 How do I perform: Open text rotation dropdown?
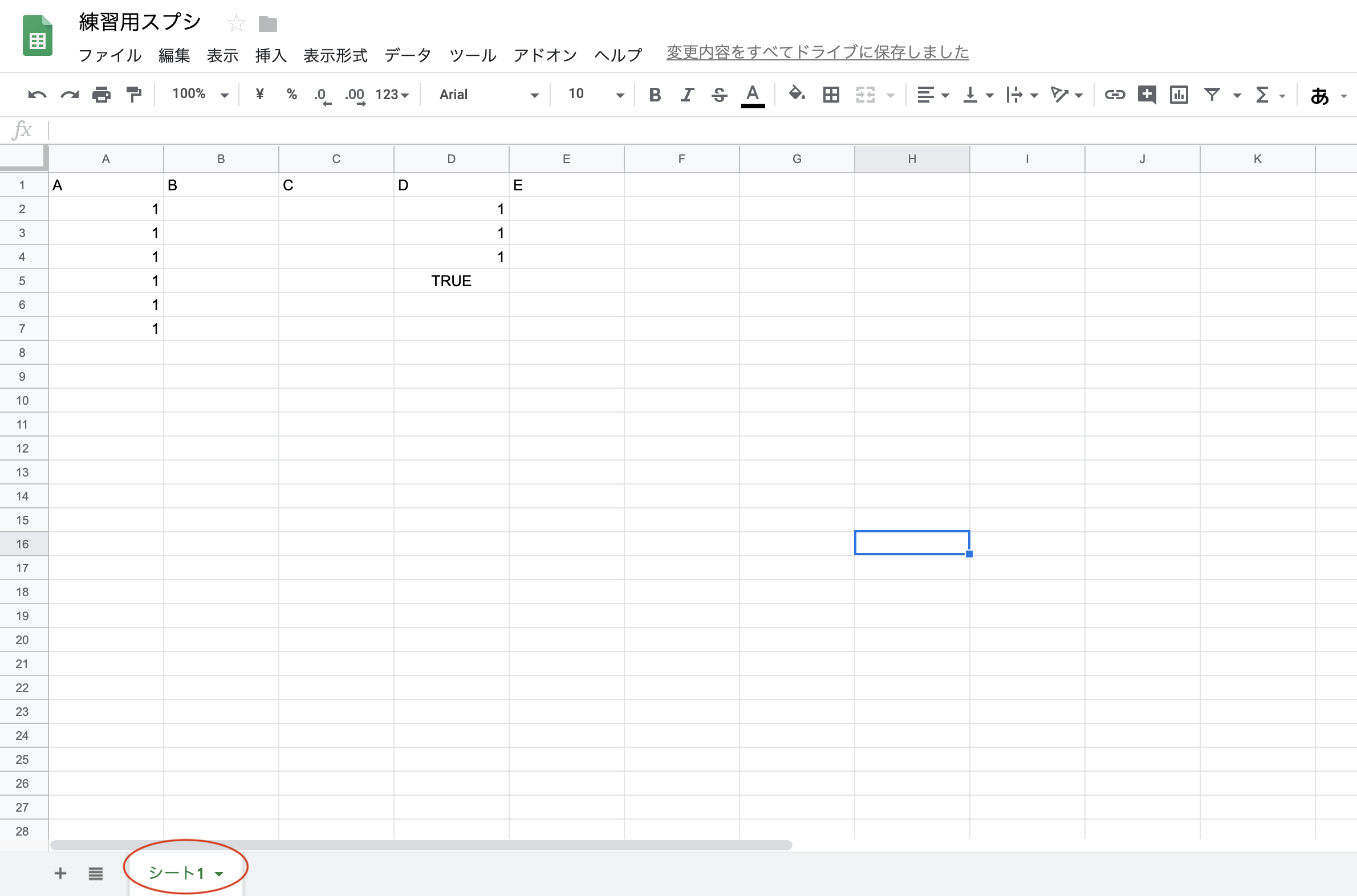pyautogui.click(x=1067, y=95)
